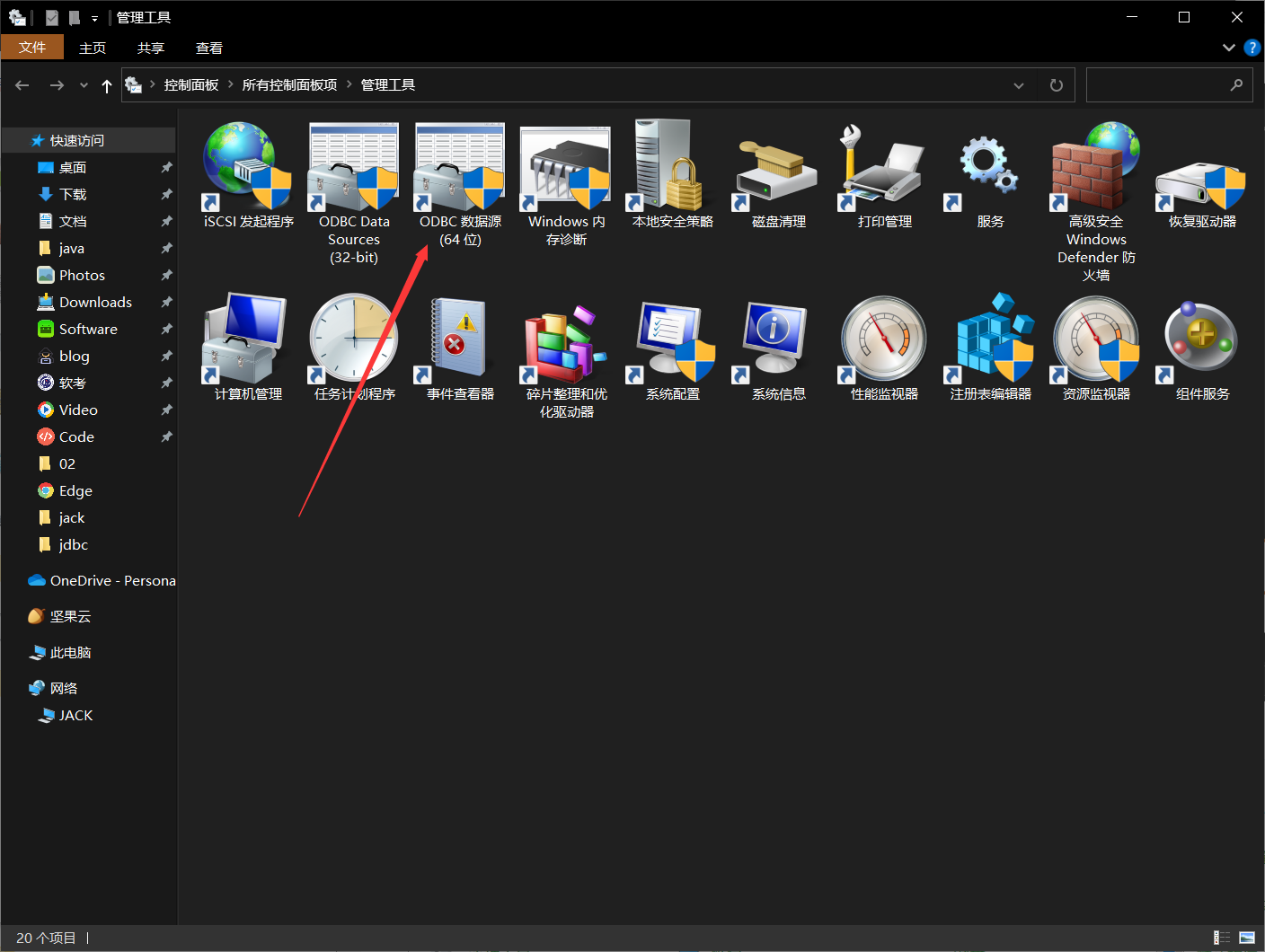The height and width of the screenshot is (952, 1265).
Task: Open 打印管理 icon
Action: (884, 175)
